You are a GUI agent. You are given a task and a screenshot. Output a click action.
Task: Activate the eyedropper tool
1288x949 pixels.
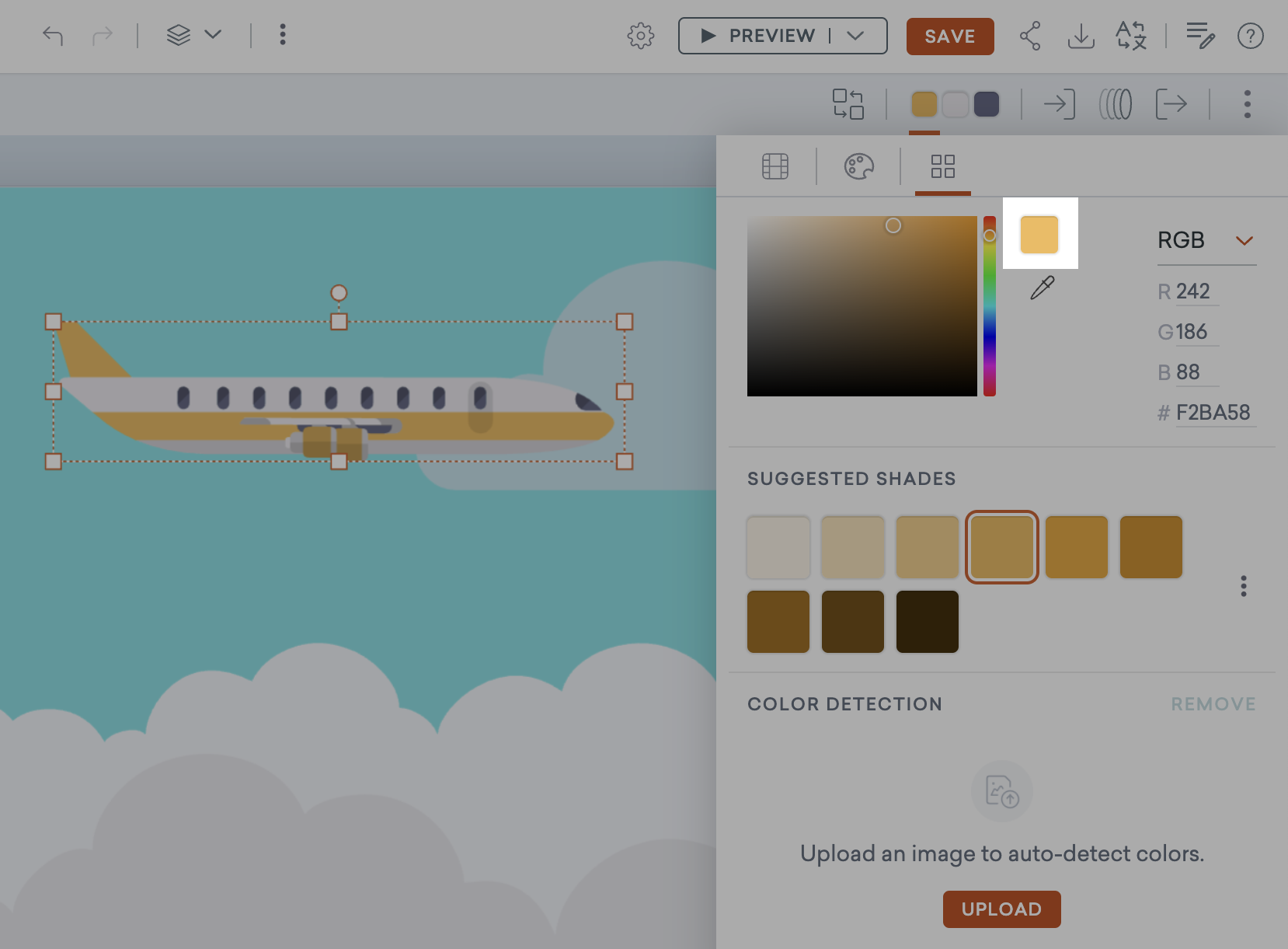[x=1043, y=288]
